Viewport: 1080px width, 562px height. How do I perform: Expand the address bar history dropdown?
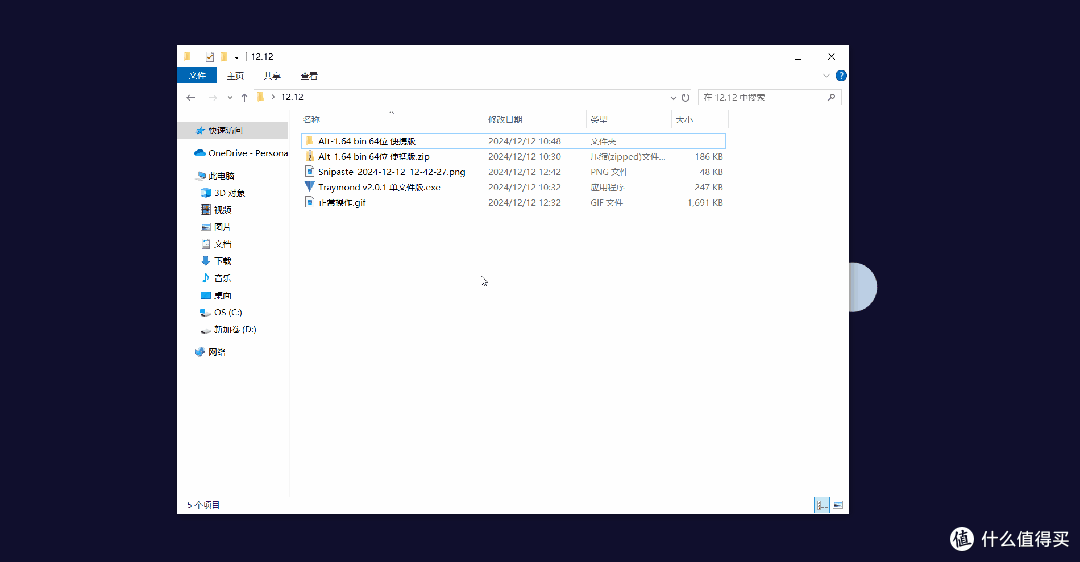(x=673, y=98)
